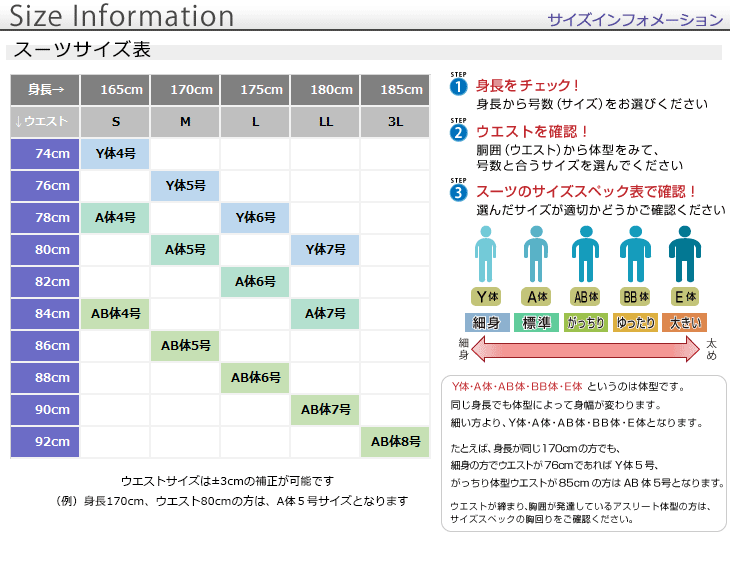The image size is (730, 580).
Task: Click the E体 large body figure icon
Action: coord(685,254)
